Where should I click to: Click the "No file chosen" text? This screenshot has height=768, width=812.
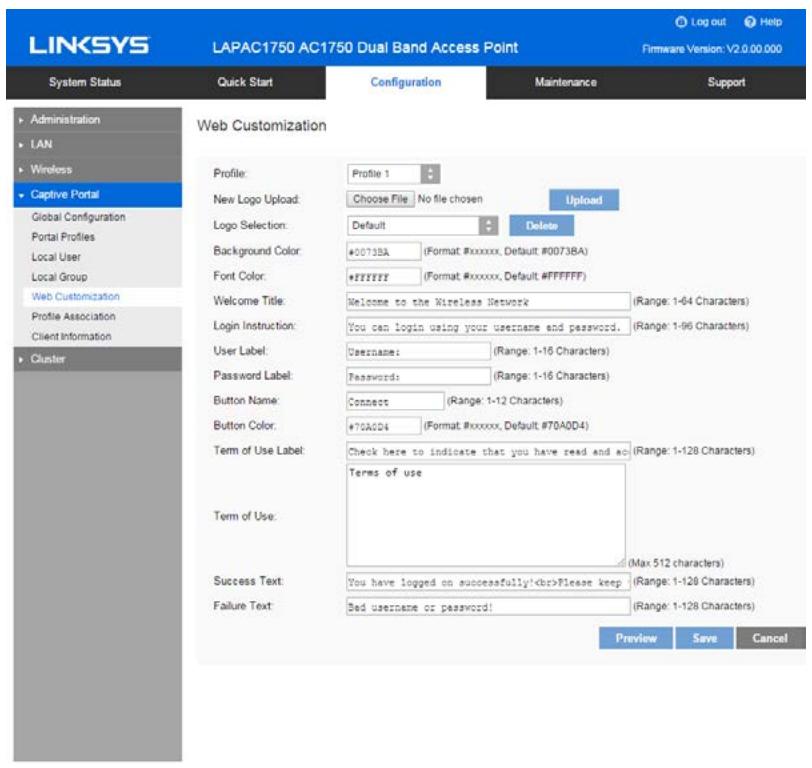[450, 199]
